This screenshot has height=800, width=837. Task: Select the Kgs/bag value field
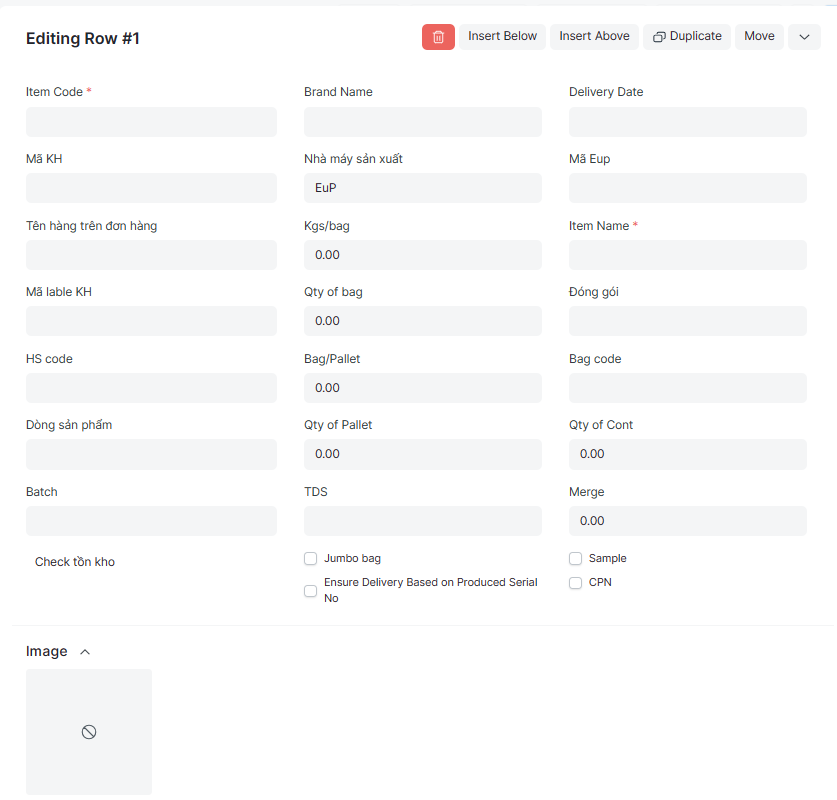422,255
